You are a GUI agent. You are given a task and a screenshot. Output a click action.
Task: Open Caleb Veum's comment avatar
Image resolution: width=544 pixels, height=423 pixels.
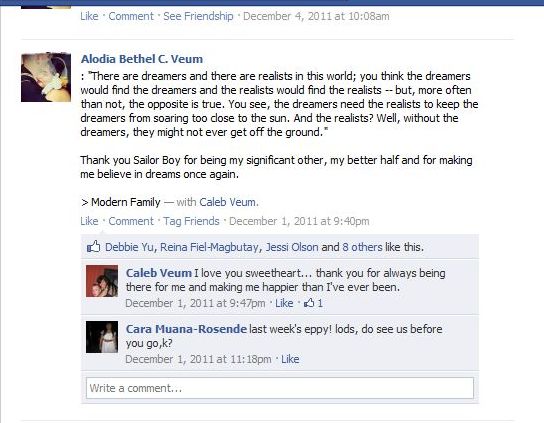tap(102, 281)
